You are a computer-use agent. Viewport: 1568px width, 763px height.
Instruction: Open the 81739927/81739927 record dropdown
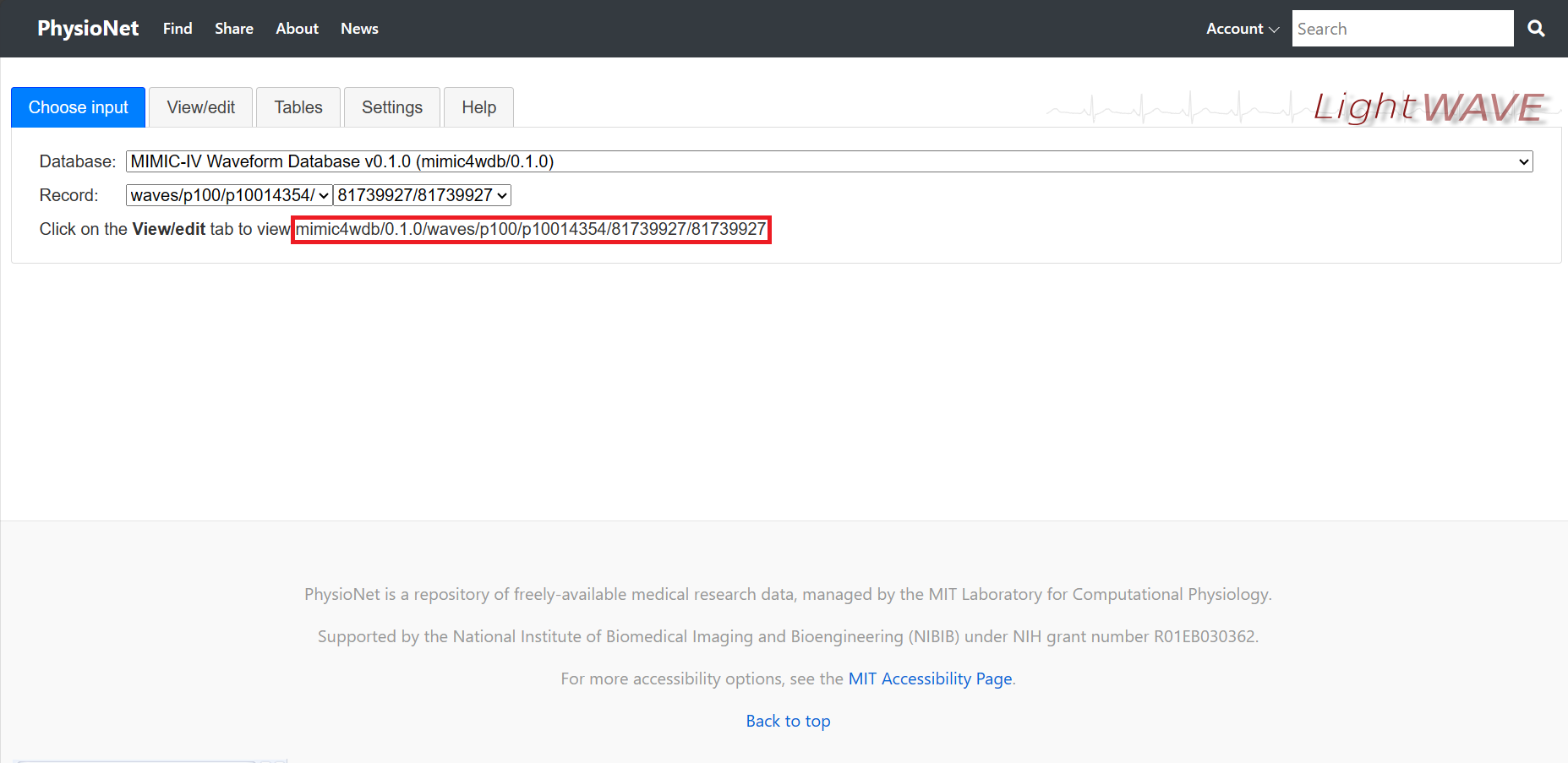coord(423,195)
